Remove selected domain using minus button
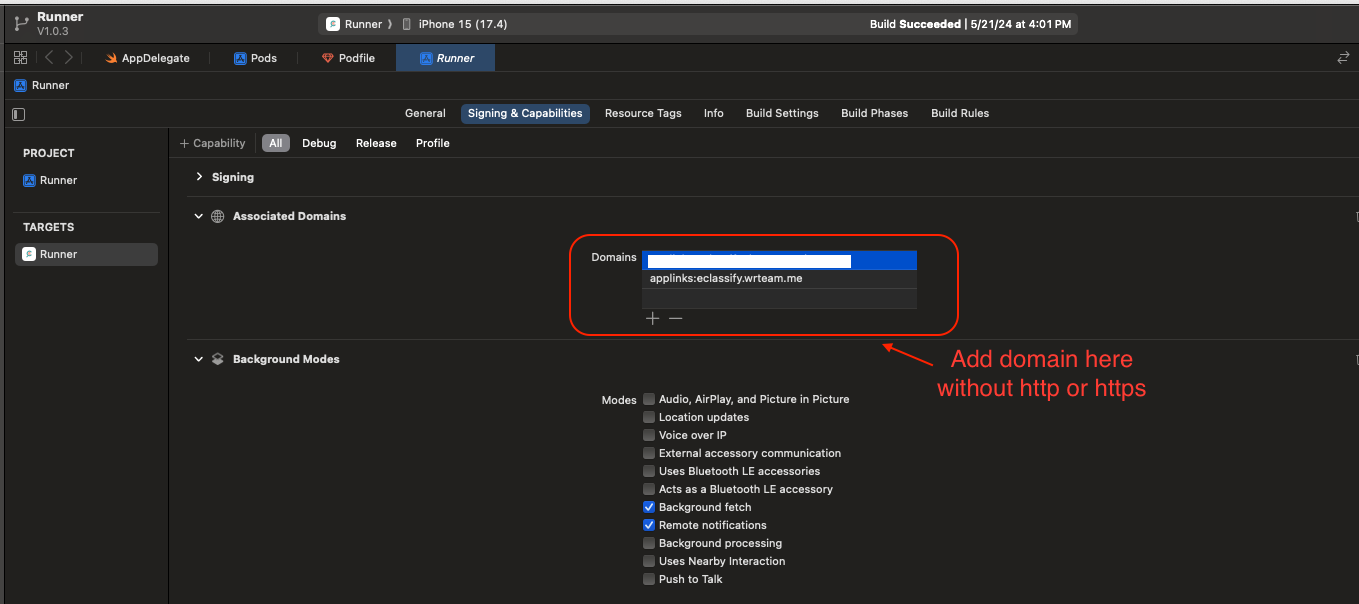Image resolution: width=1359 pixels, height=604 pixels. (674, 318)
